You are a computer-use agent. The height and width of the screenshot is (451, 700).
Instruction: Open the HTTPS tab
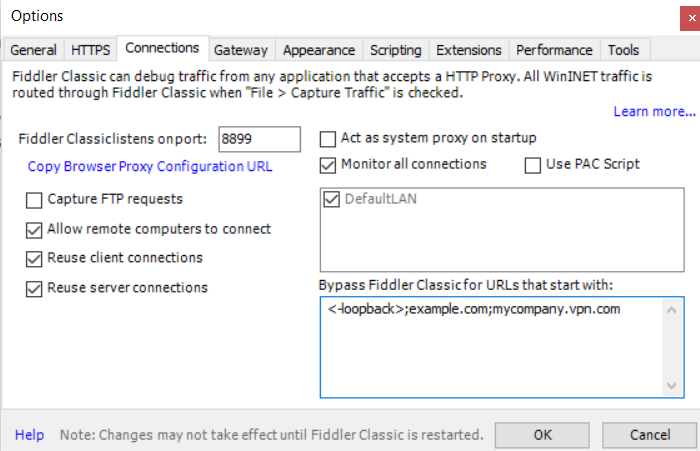coord(91,50)
